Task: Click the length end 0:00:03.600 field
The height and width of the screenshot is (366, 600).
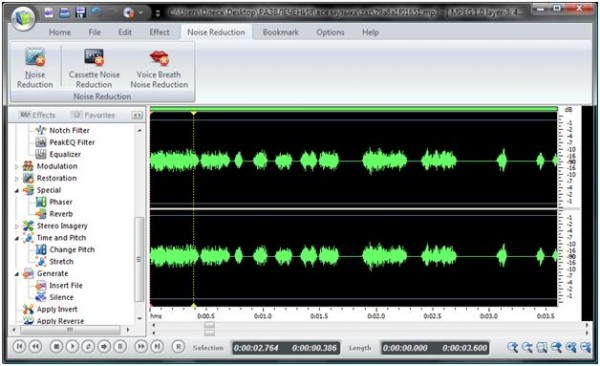Action: [x=465, y=348]
